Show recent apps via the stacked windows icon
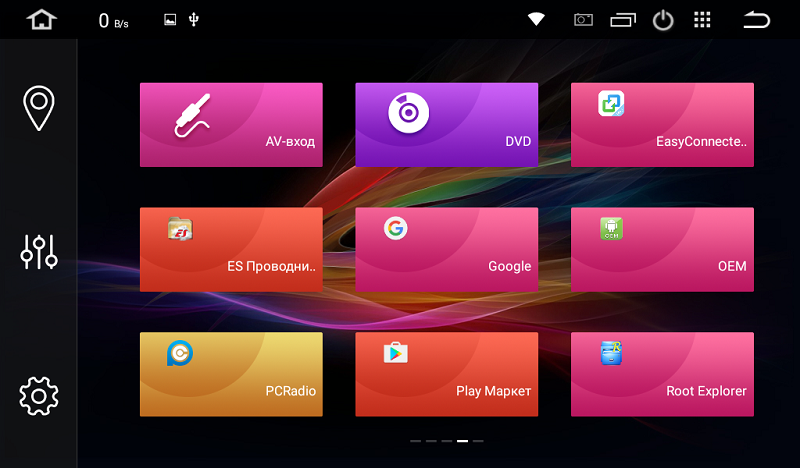Image resolution: width=800 pixels, height=468 pixels. pyautogui.click(x=623, y=20)
